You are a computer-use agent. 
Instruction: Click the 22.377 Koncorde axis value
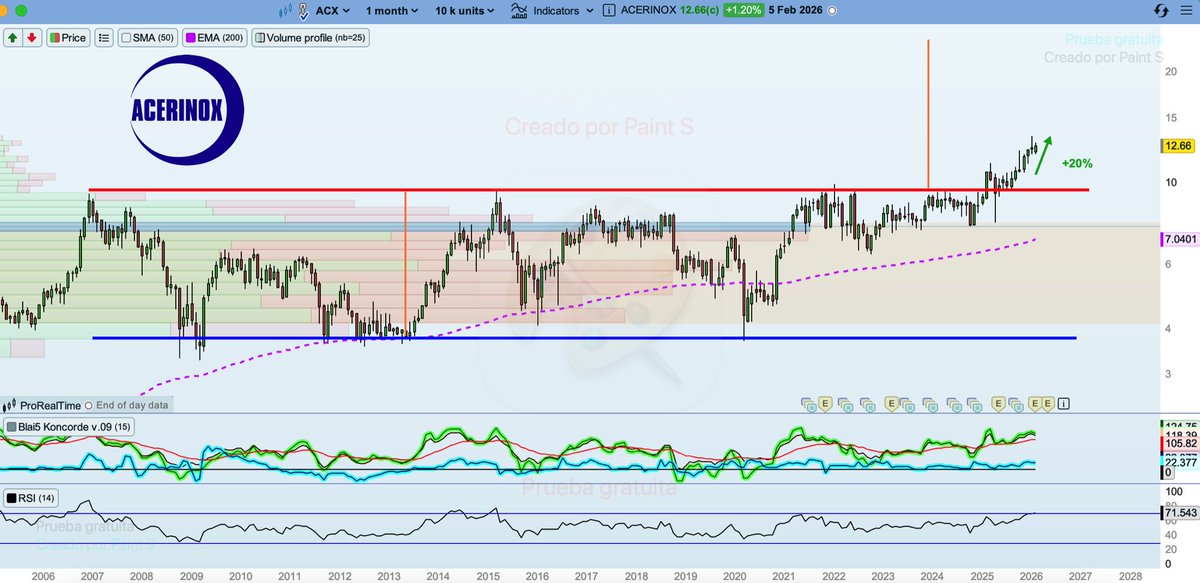point(1179,461)
